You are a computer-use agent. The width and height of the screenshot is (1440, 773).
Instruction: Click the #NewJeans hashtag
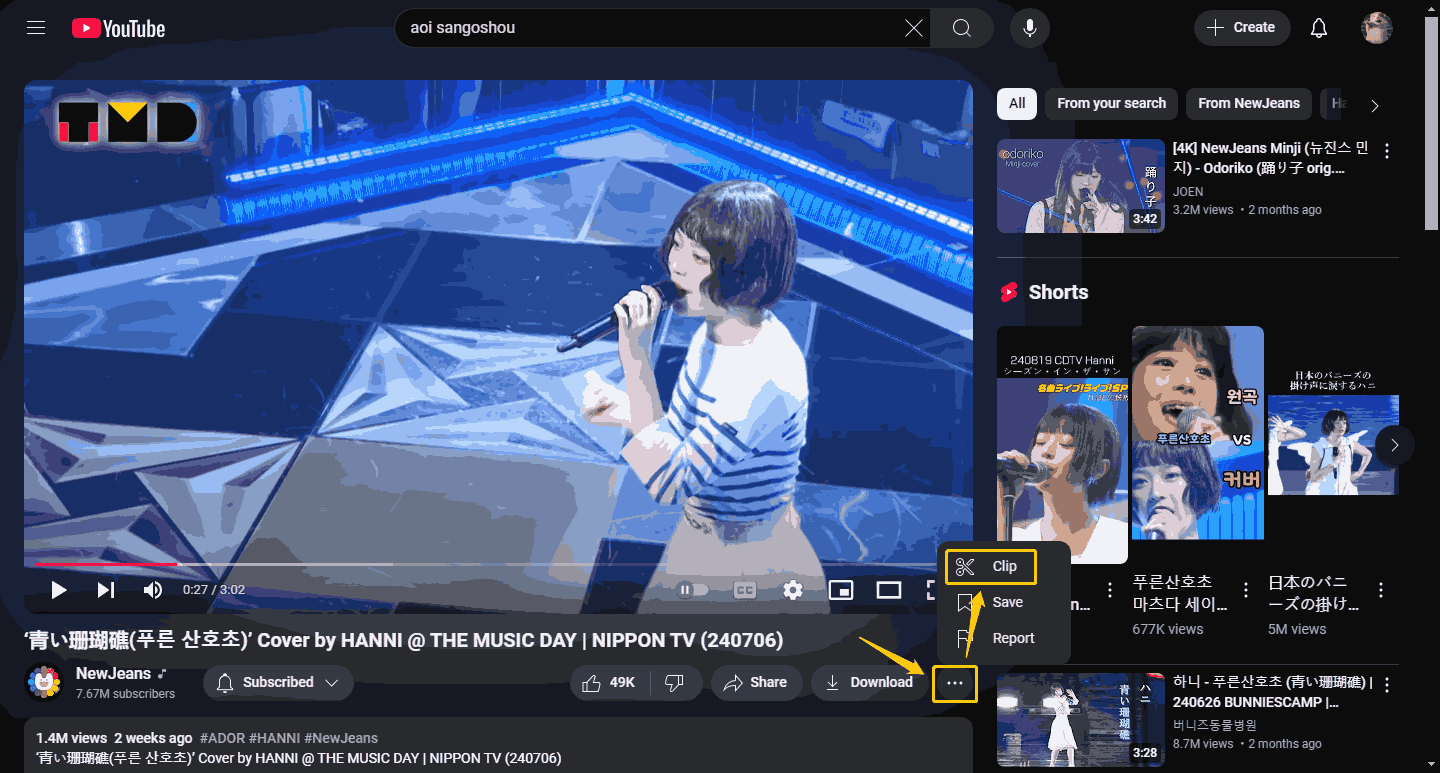click(x=341, y=738)
